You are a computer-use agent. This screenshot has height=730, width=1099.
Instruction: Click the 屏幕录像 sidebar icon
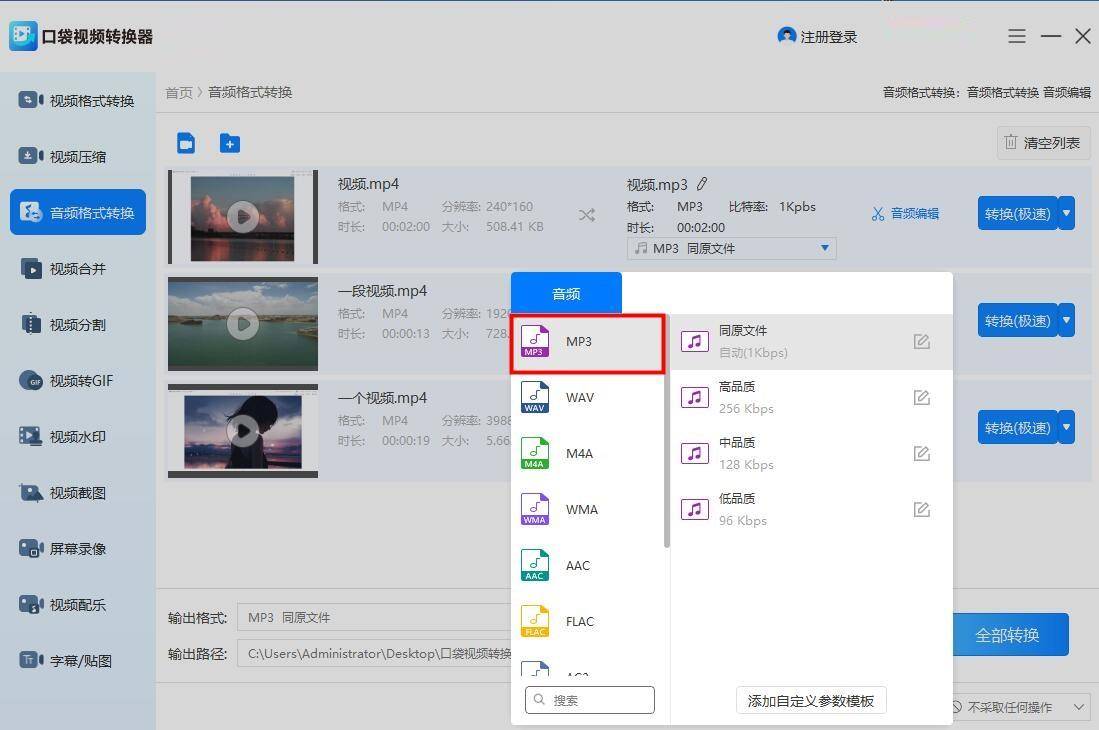[31, 549]
